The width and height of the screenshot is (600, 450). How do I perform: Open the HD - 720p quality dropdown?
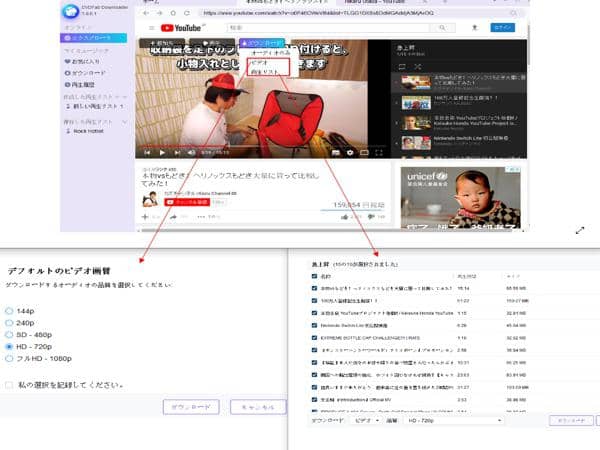(455, 421)
